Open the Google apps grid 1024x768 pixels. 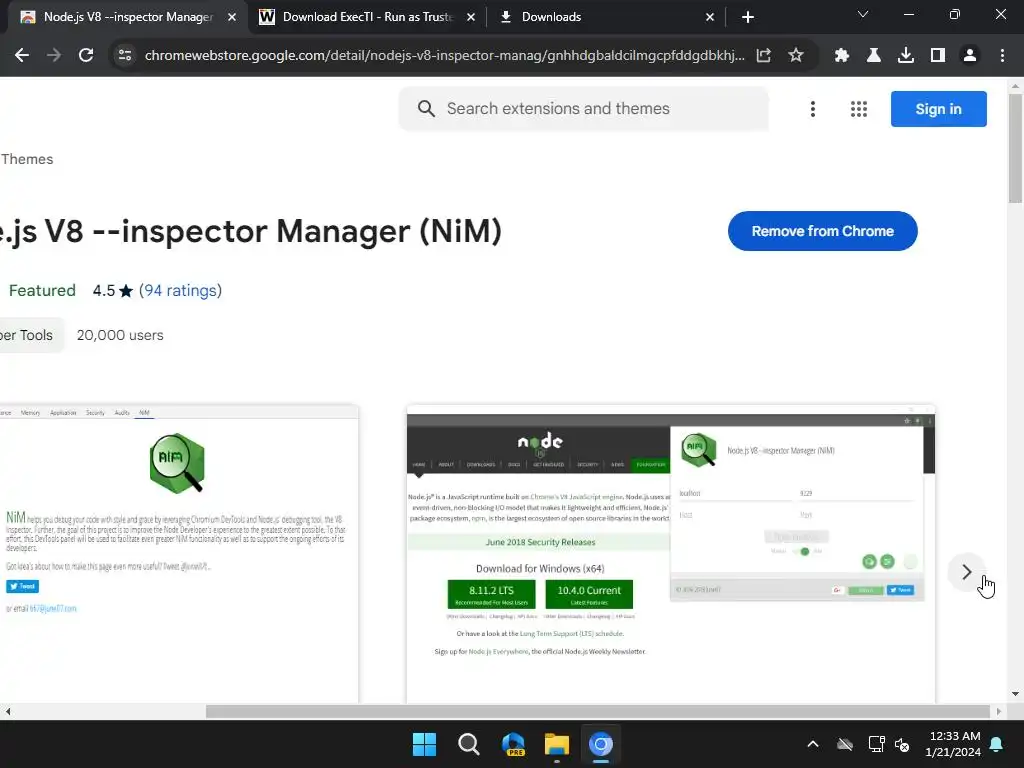tap(859, 109)
